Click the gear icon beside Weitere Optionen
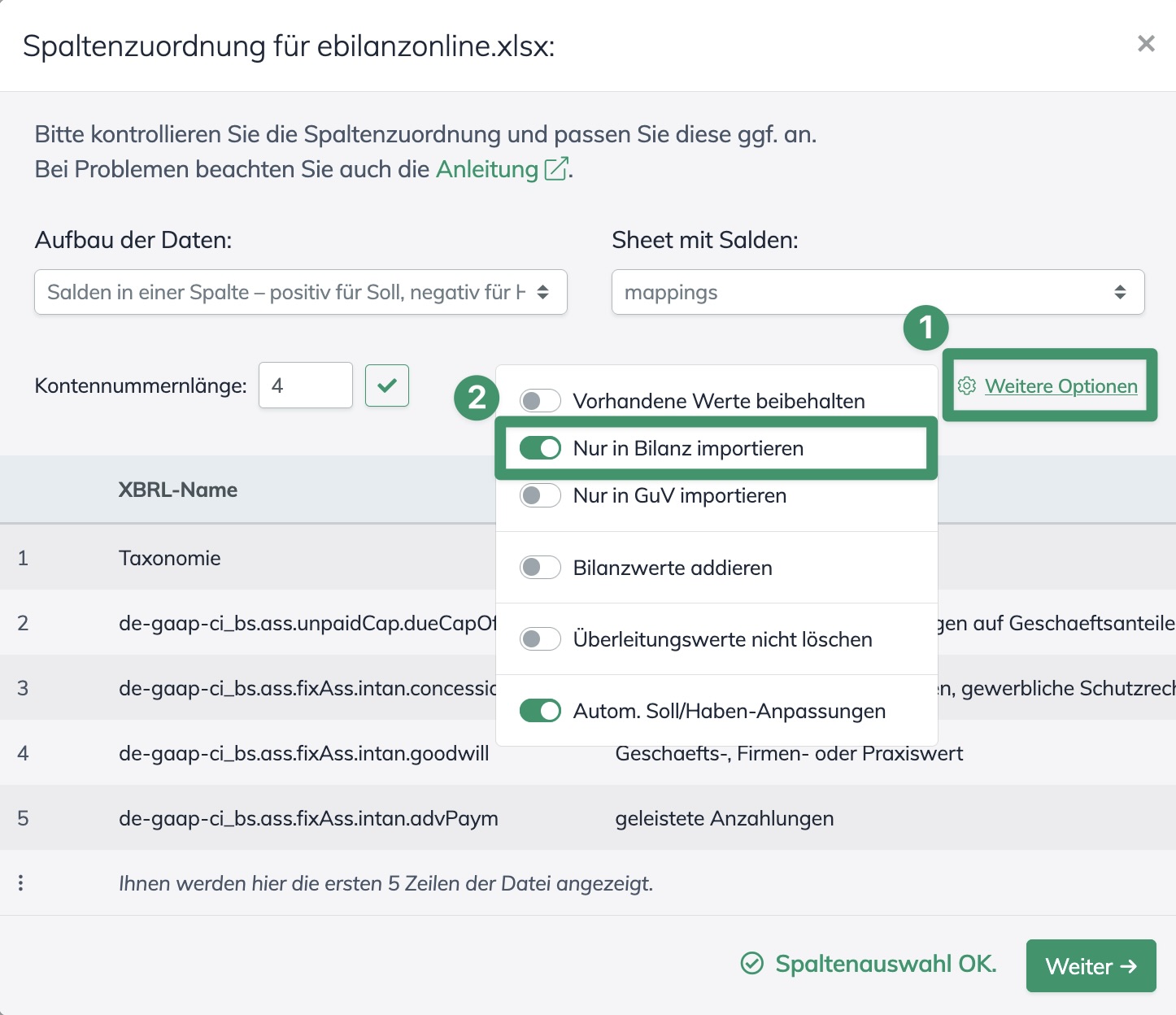Screen dimensions: 1176x1015 pyautogui.click(x=966, y=386)
